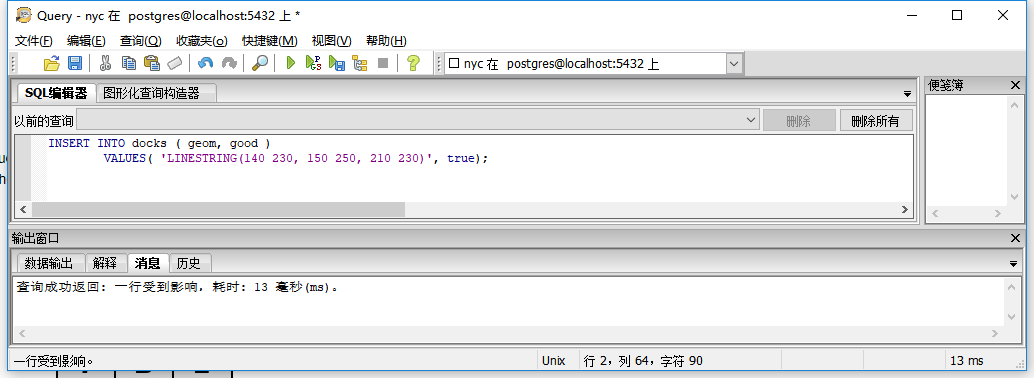
Task: Open the 视图(V) menu
Action: pyautogui.click(x=332, y=41)
